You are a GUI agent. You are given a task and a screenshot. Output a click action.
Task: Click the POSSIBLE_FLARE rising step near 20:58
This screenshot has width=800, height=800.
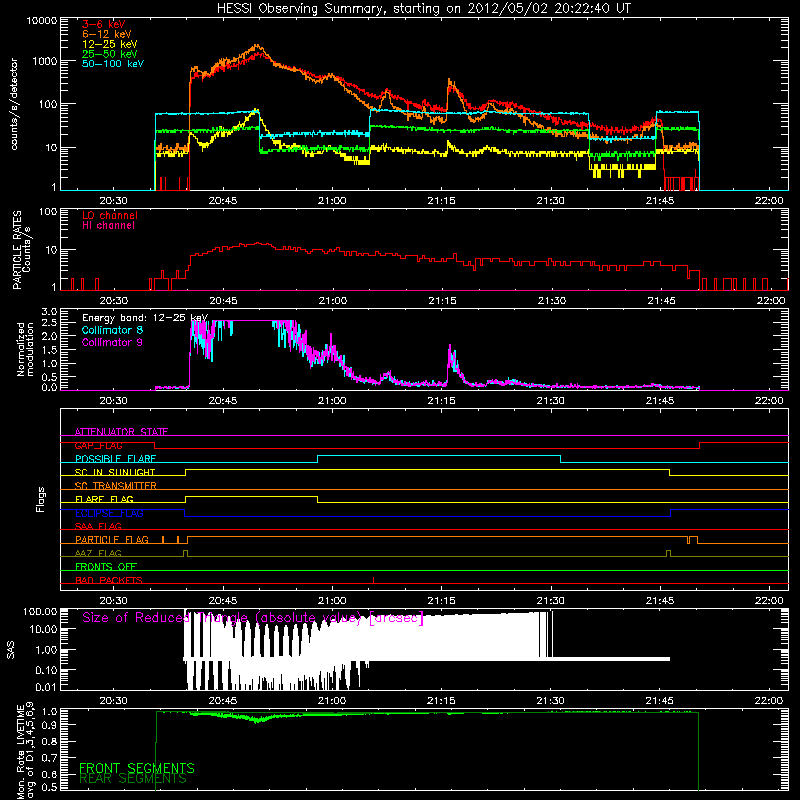[317, 459]
